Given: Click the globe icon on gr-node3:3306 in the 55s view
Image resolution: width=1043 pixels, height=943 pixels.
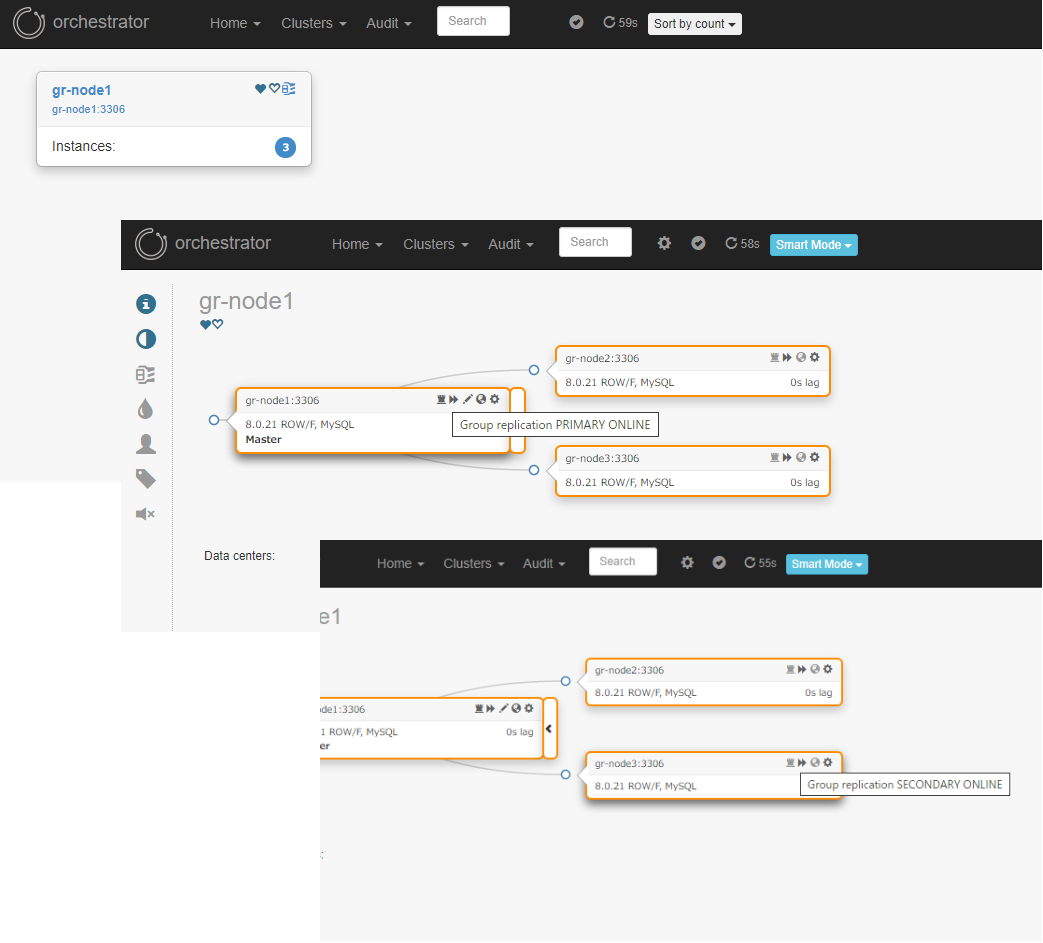Looking at the screenshot, I should click(815, 762).
